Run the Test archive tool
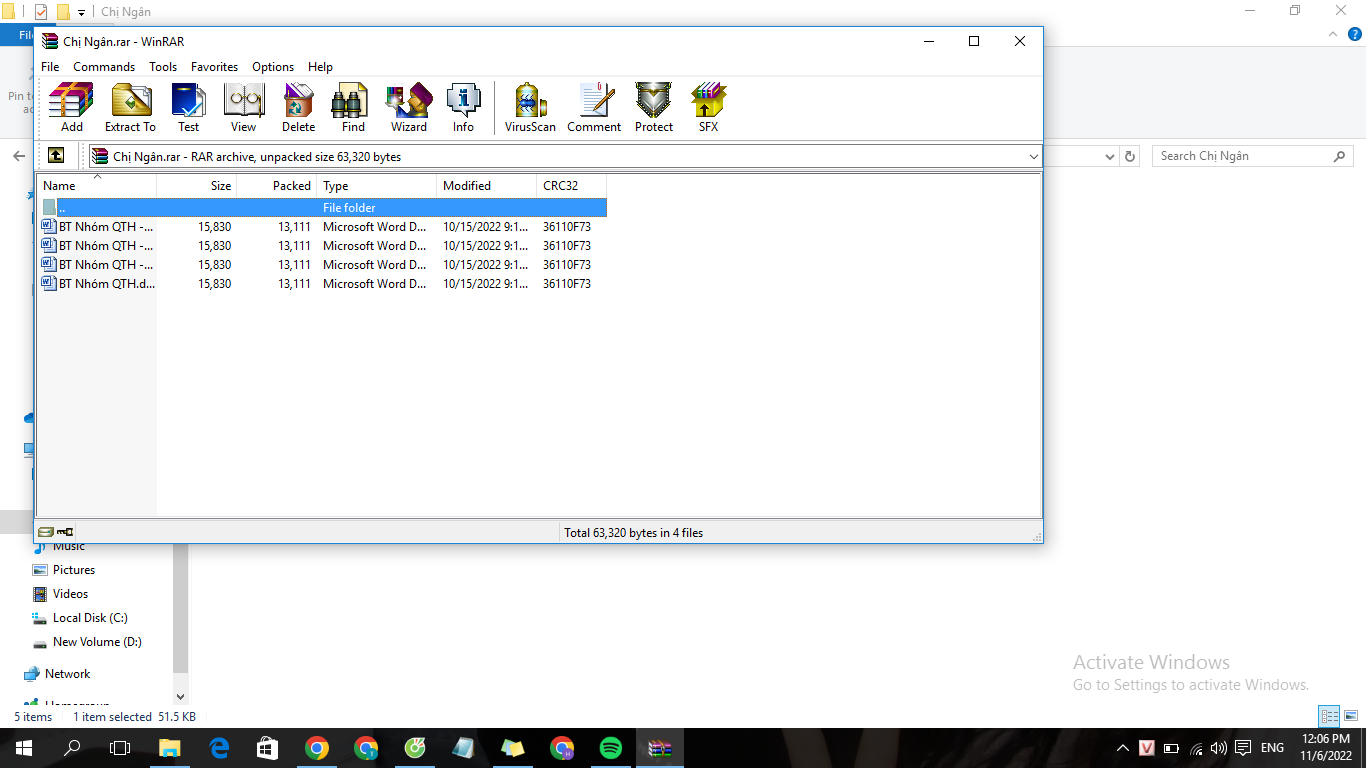Screen dimensions: 1366x768 (x=188, y=107)
